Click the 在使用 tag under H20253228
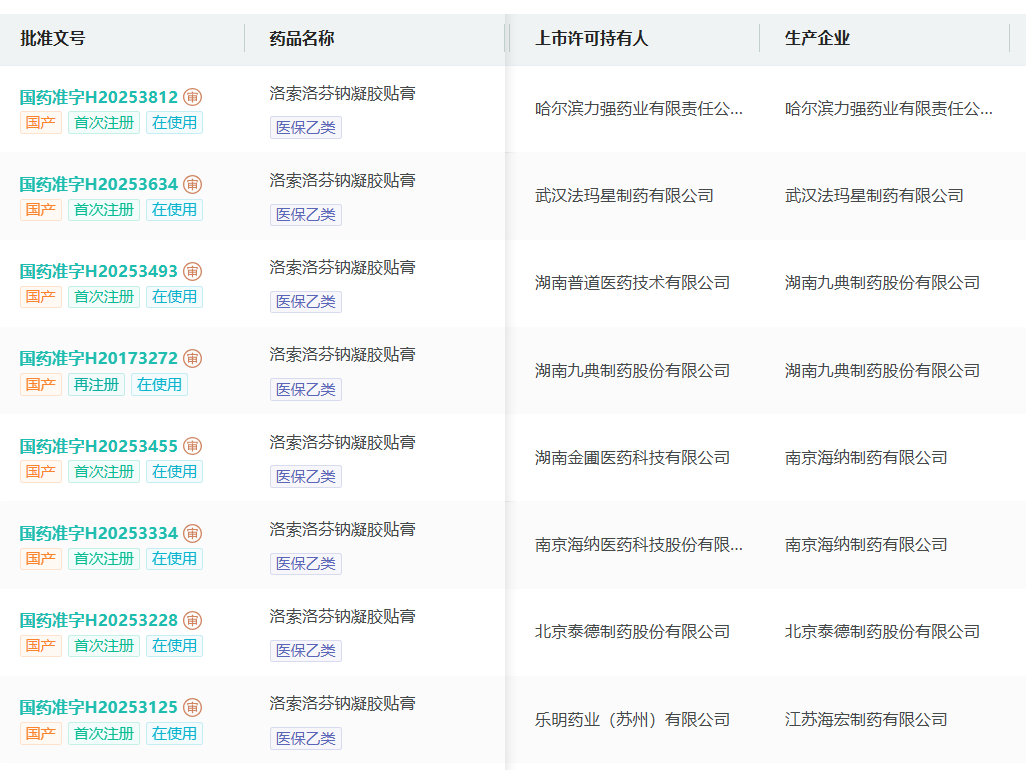This screenshot has width=1026, height=770. tap(174, 646)
